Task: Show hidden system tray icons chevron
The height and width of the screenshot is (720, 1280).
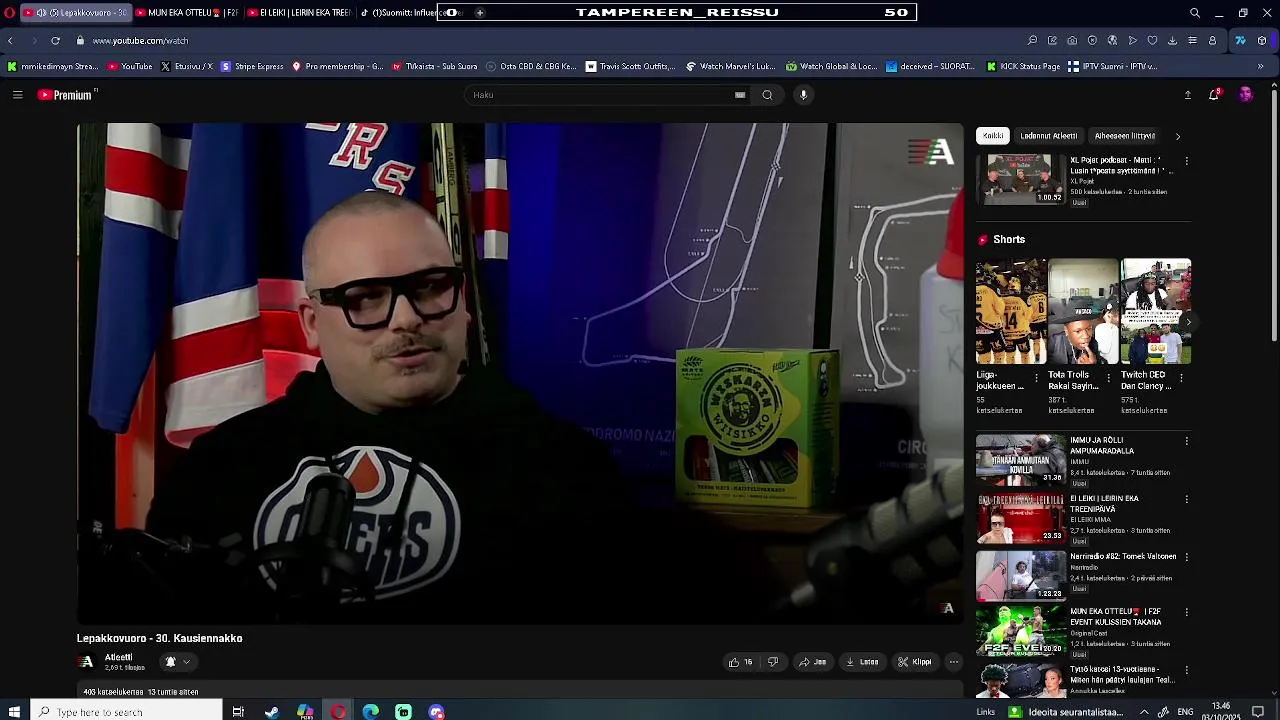Action: pos(1144,712)
